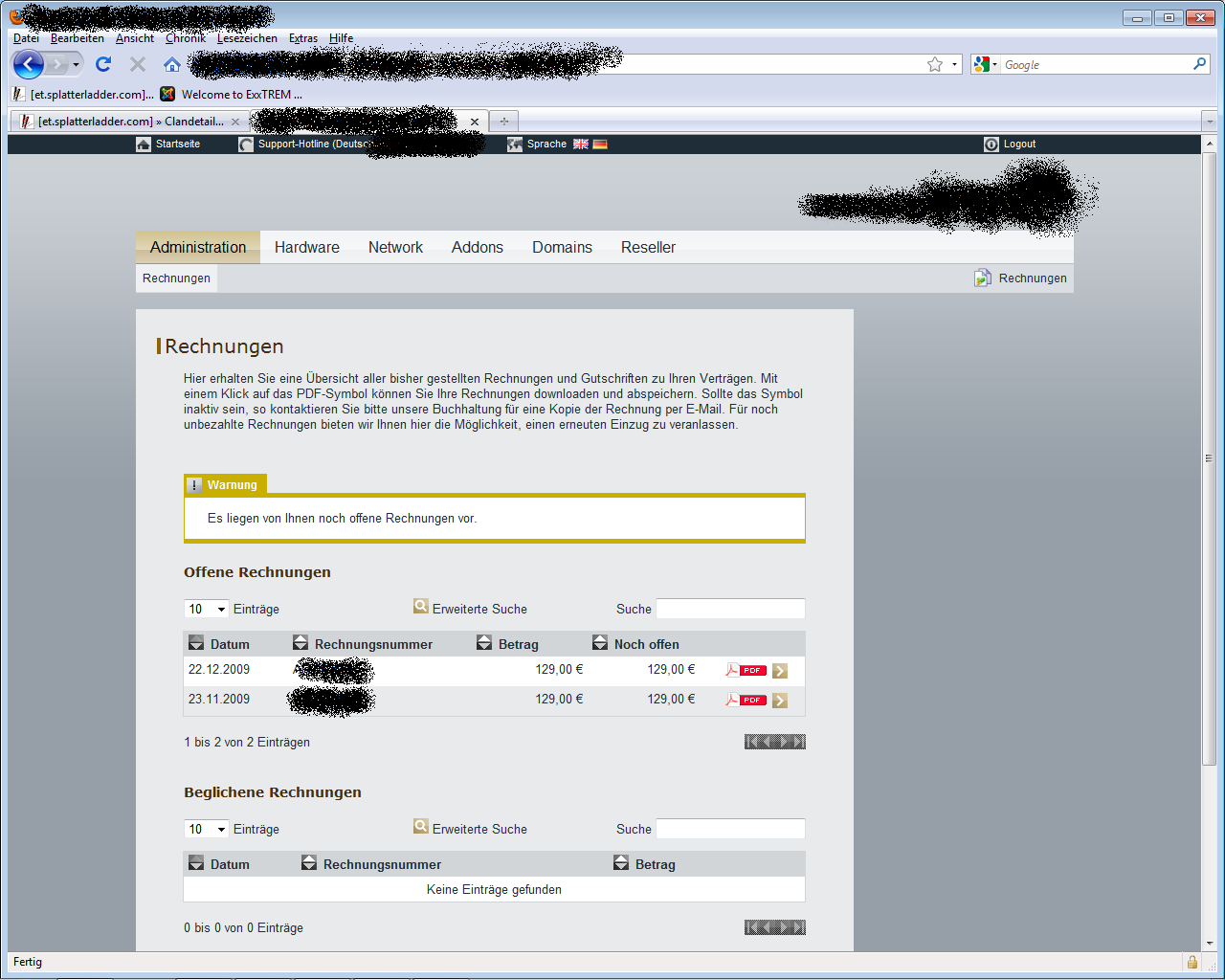
Task: Open the Hardware tab
Action: (306, 247)
